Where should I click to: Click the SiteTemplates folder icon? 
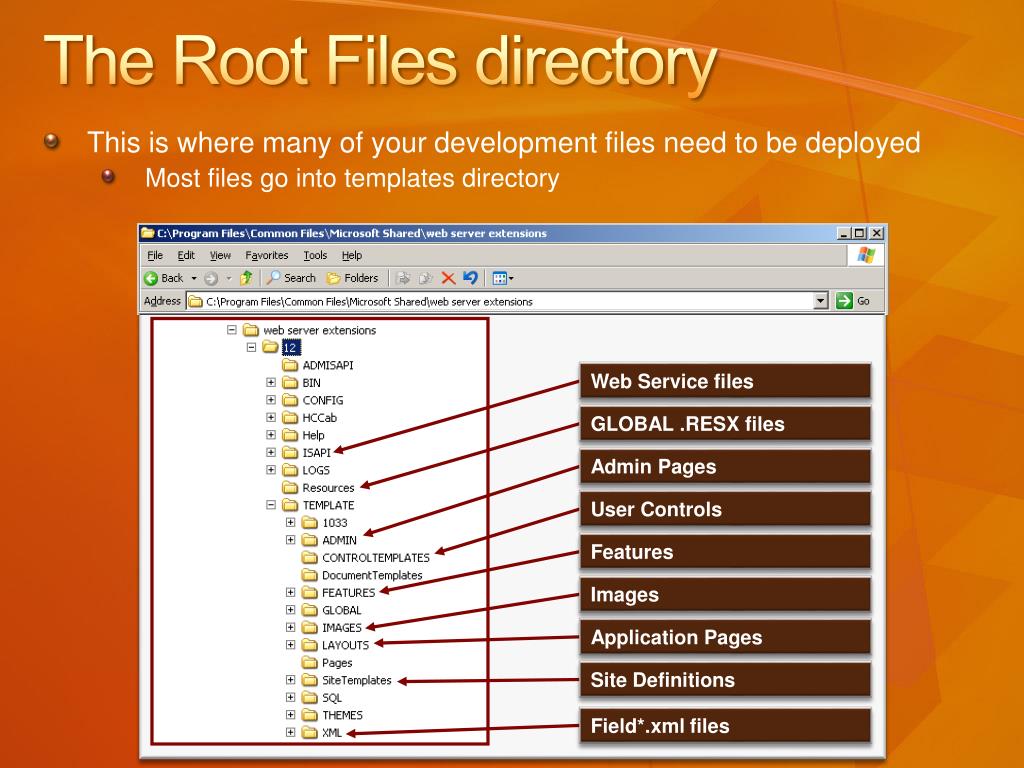[x=310, y=680]
